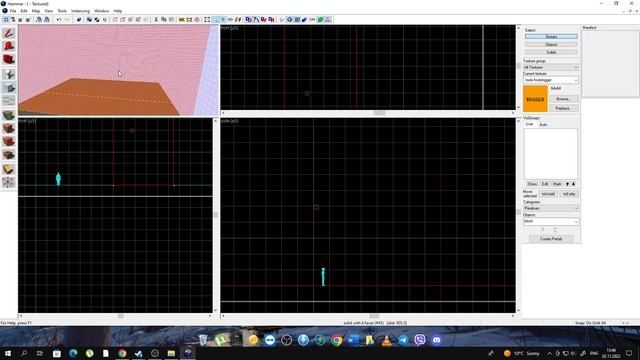Viewport: 640px width, 360px height.
Task: Switch to the Auto VisGroups tab
Action: click(543, 124)
